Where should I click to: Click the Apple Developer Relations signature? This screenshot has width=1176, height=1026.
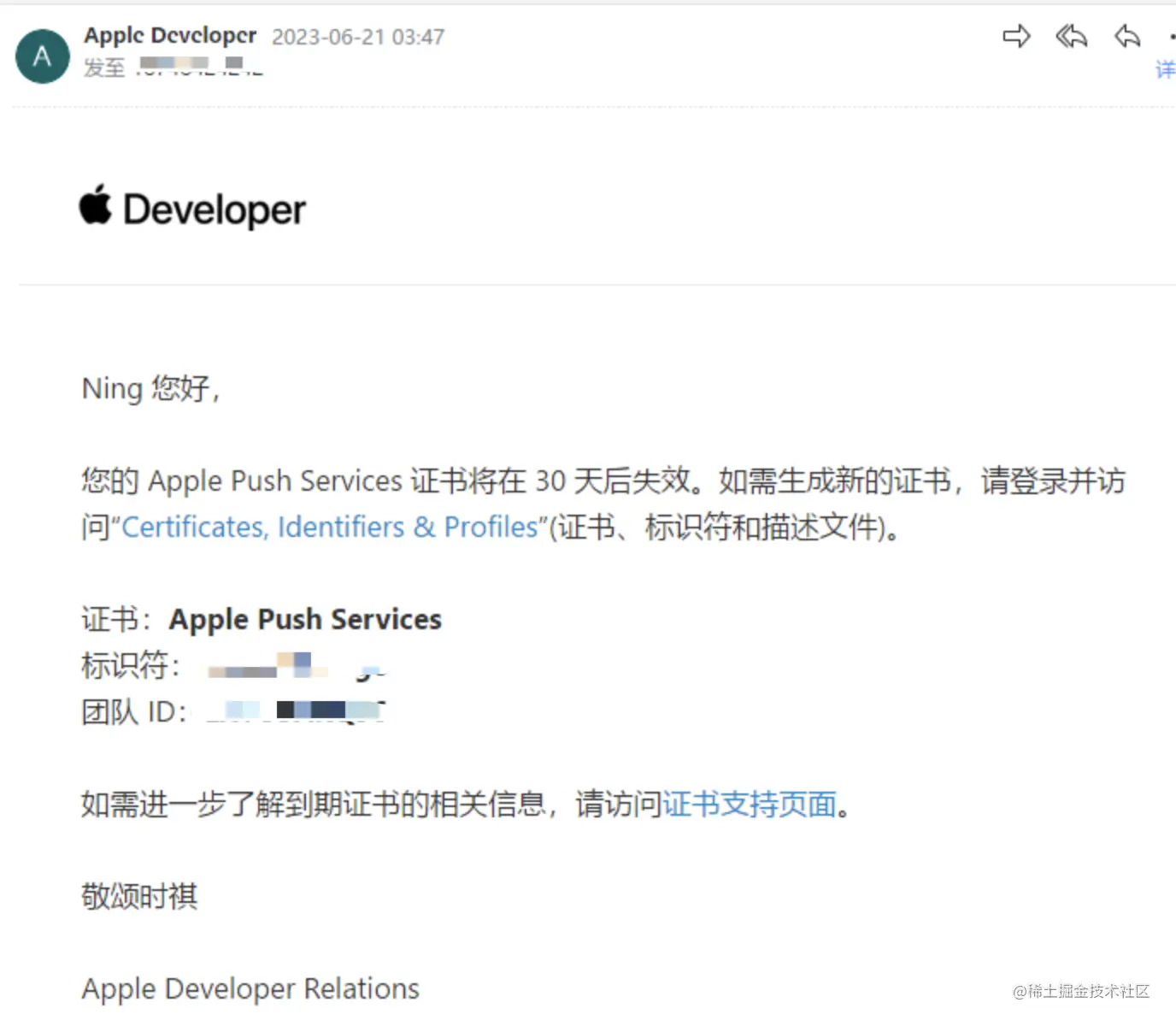click(250, 988)
